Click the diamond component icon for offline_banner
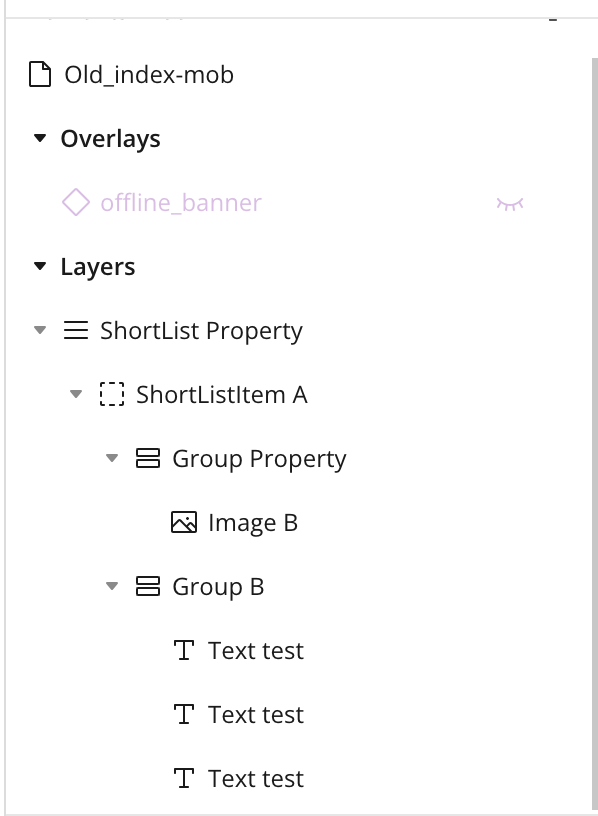The height and width of the screenshot is (816, 598). pos(76,202)
